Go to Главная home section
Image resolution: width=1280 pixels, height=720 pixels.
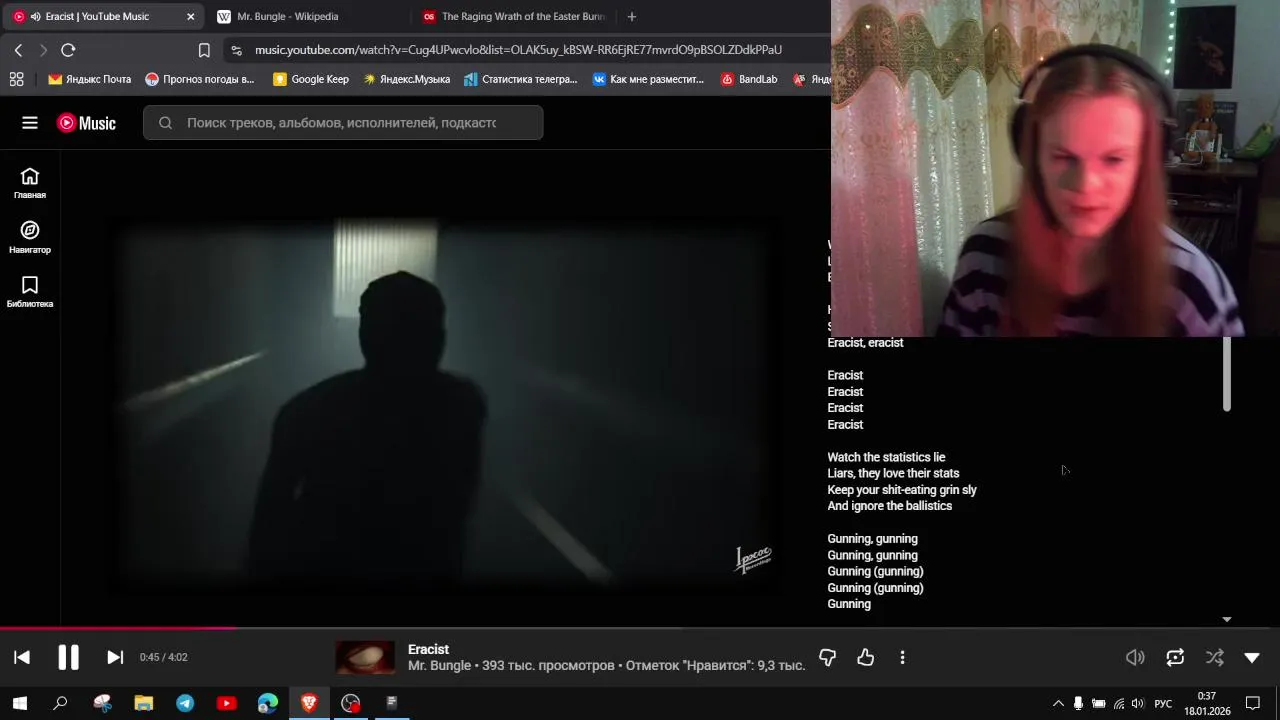(x=30, y=183)
